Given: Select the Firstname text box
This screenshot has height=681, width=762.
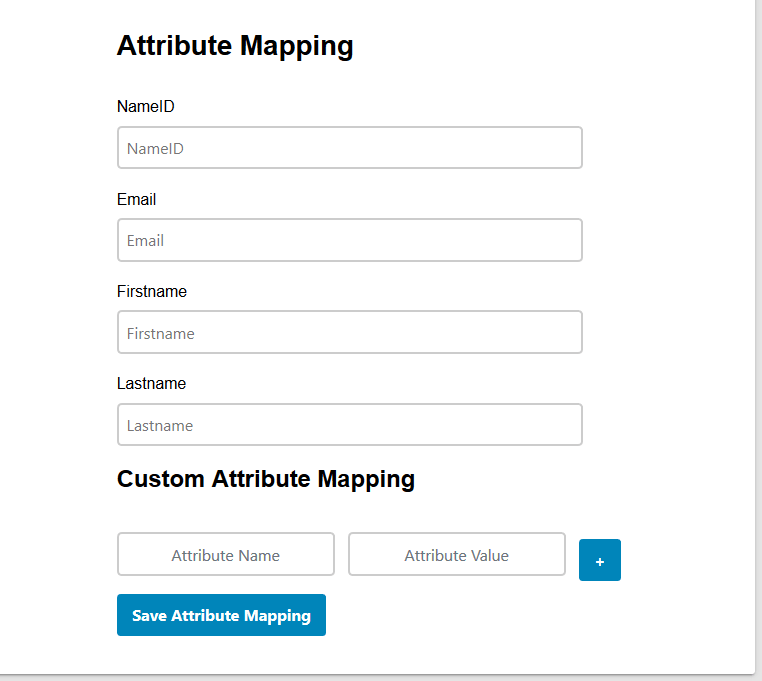Looking at the screenshot, I should coord(349,332).
